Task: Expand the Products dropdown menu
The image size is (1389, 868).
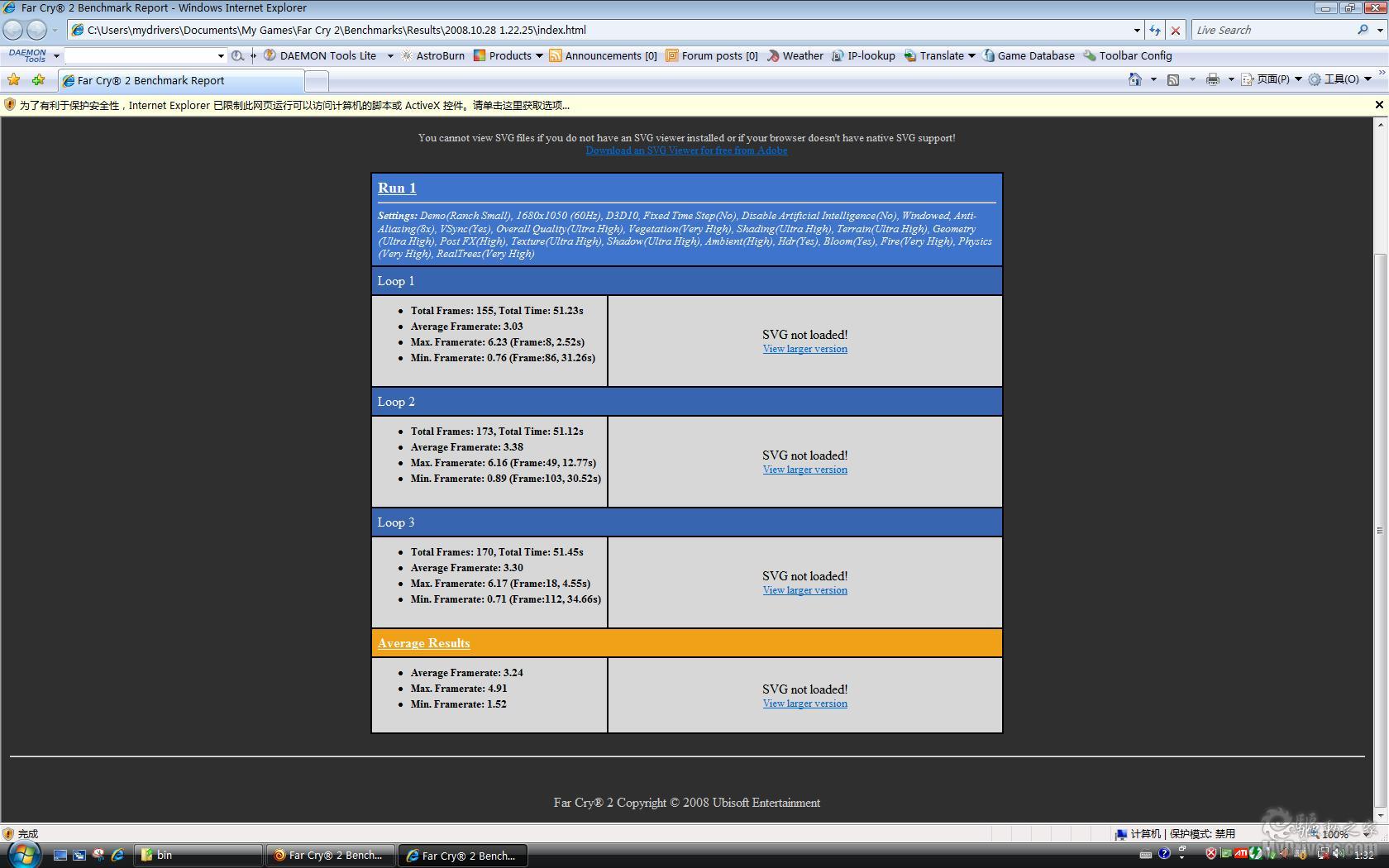Action: point(539,55)
